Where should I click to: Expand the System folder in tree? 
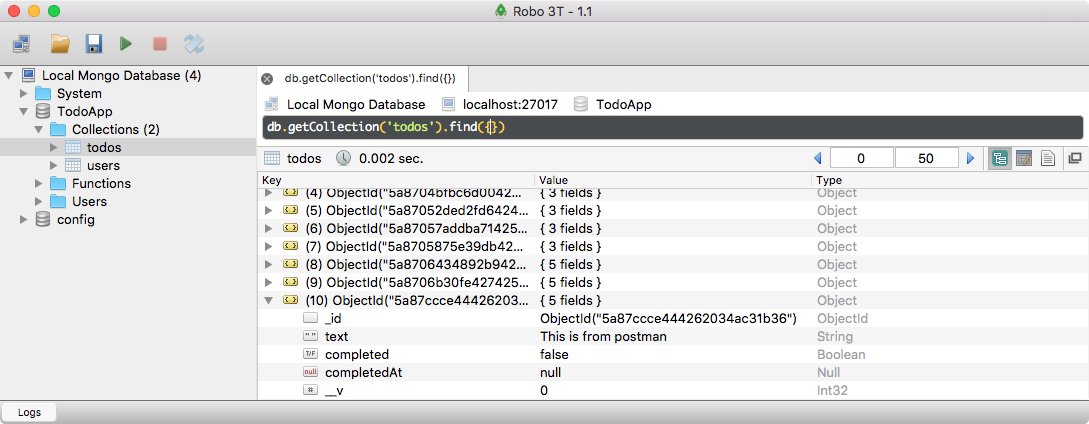click(x=25, y=93)
